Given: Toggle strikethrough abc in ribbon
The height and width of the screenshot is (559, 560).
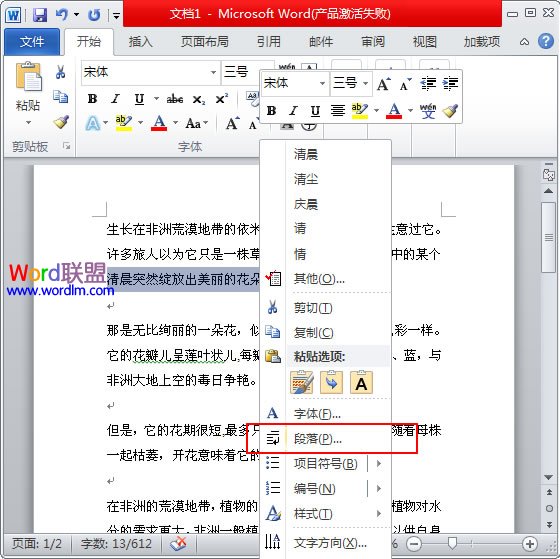Looking at the screenshot, I should (175, 99).
